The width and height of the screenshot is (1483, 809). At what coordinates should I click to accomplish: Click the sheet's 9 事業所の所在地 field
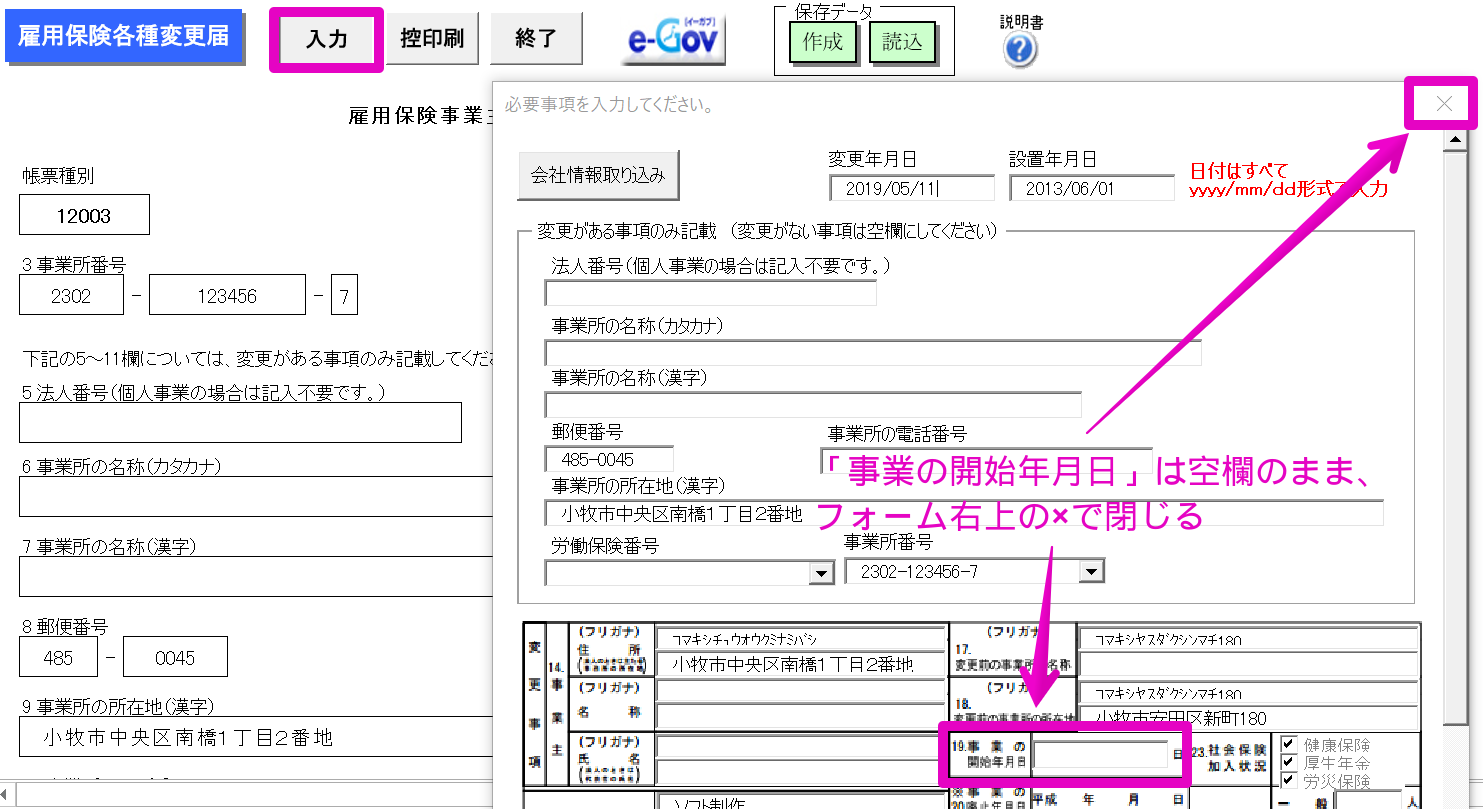coord(256,738)
